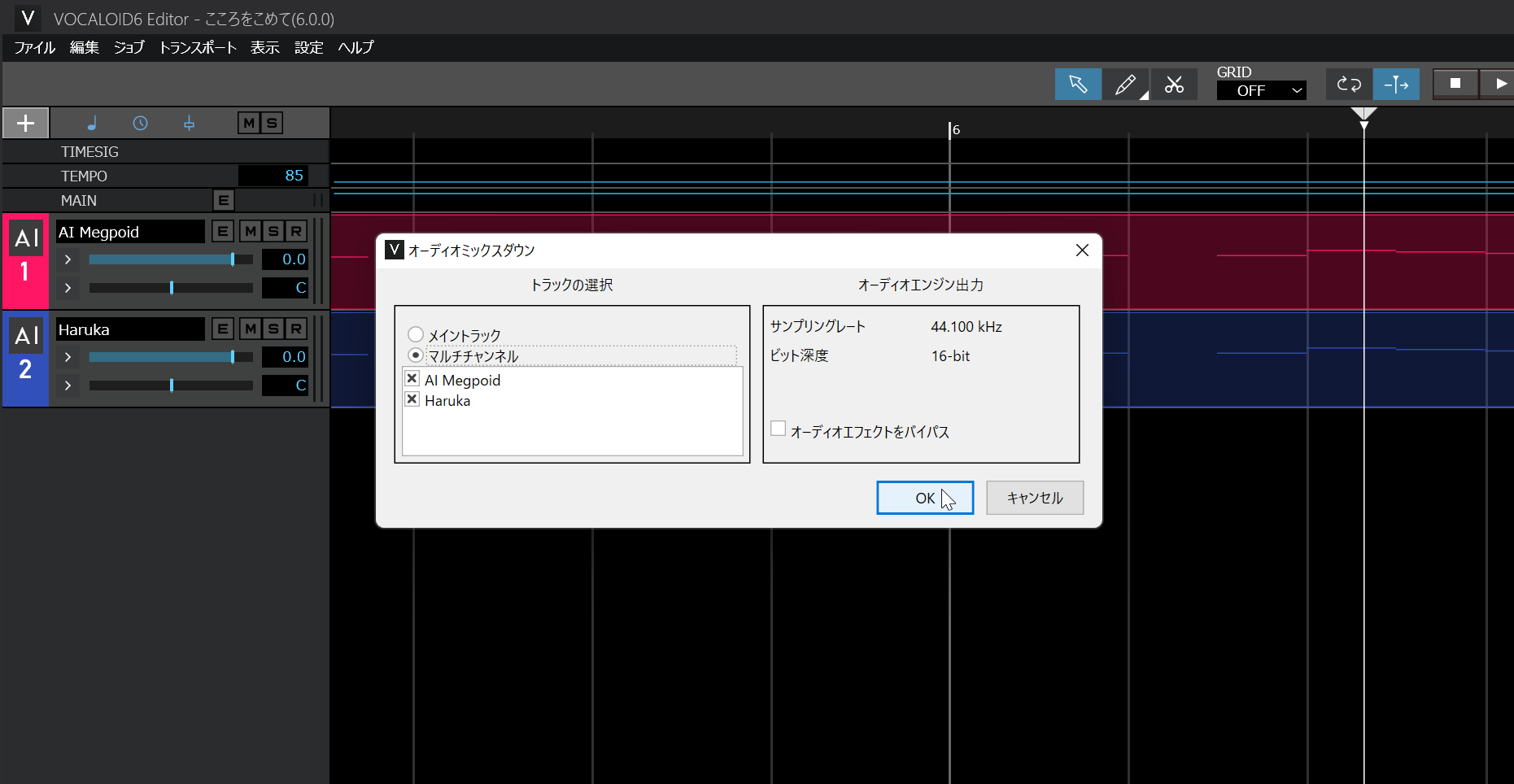
Task: Open 編集 menu
Action: pyautogui.click(x=85, y=47)
